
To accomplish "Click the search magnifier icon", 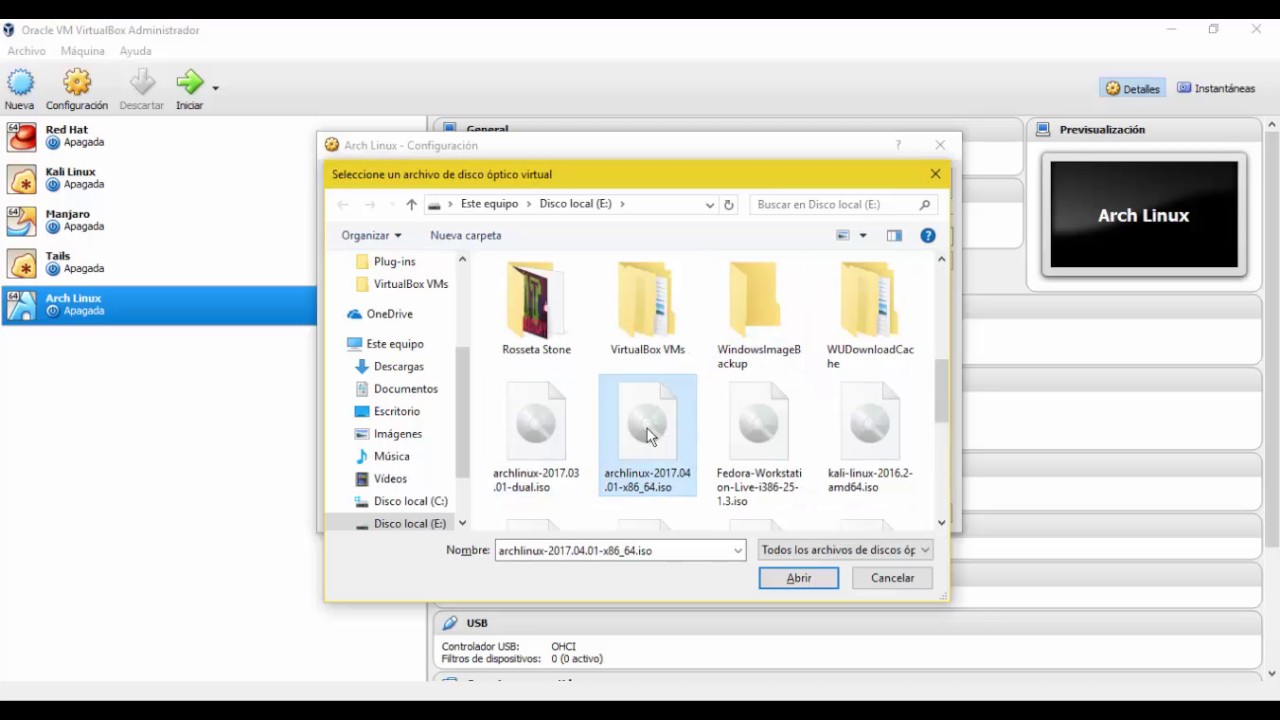I will point(925,204).
